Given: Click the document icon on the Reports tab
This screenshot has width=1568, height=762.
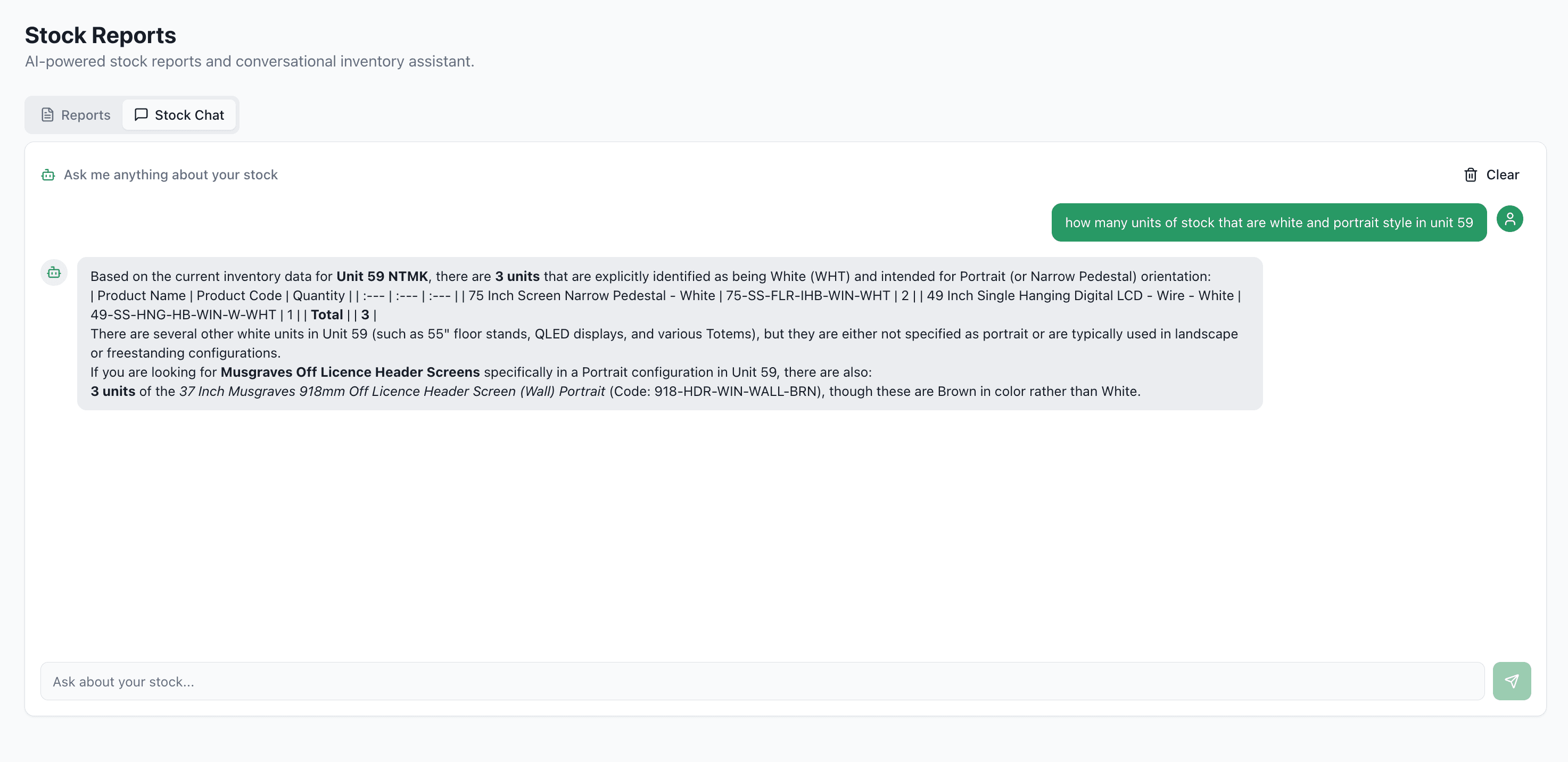Looking at the screenshot, I should pyautogui.click(x=48, y=114).
